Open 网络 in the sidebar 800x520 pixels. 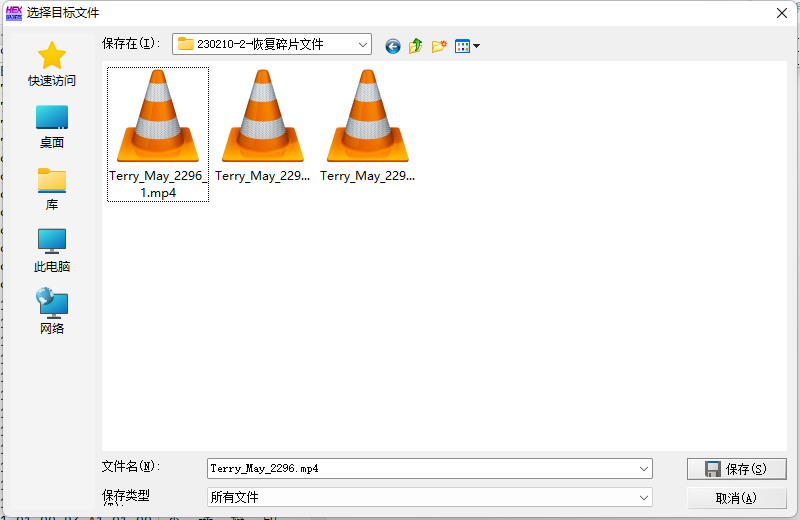point(52,311)
